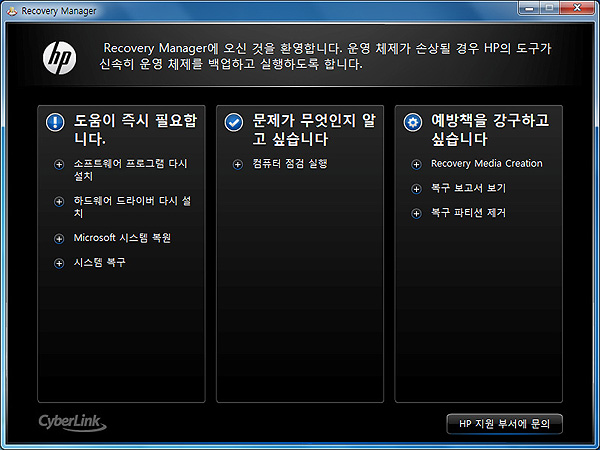Launch Microsoft 시스템 복원
Screen dimensions: 600x450
[x=122, y=238]
